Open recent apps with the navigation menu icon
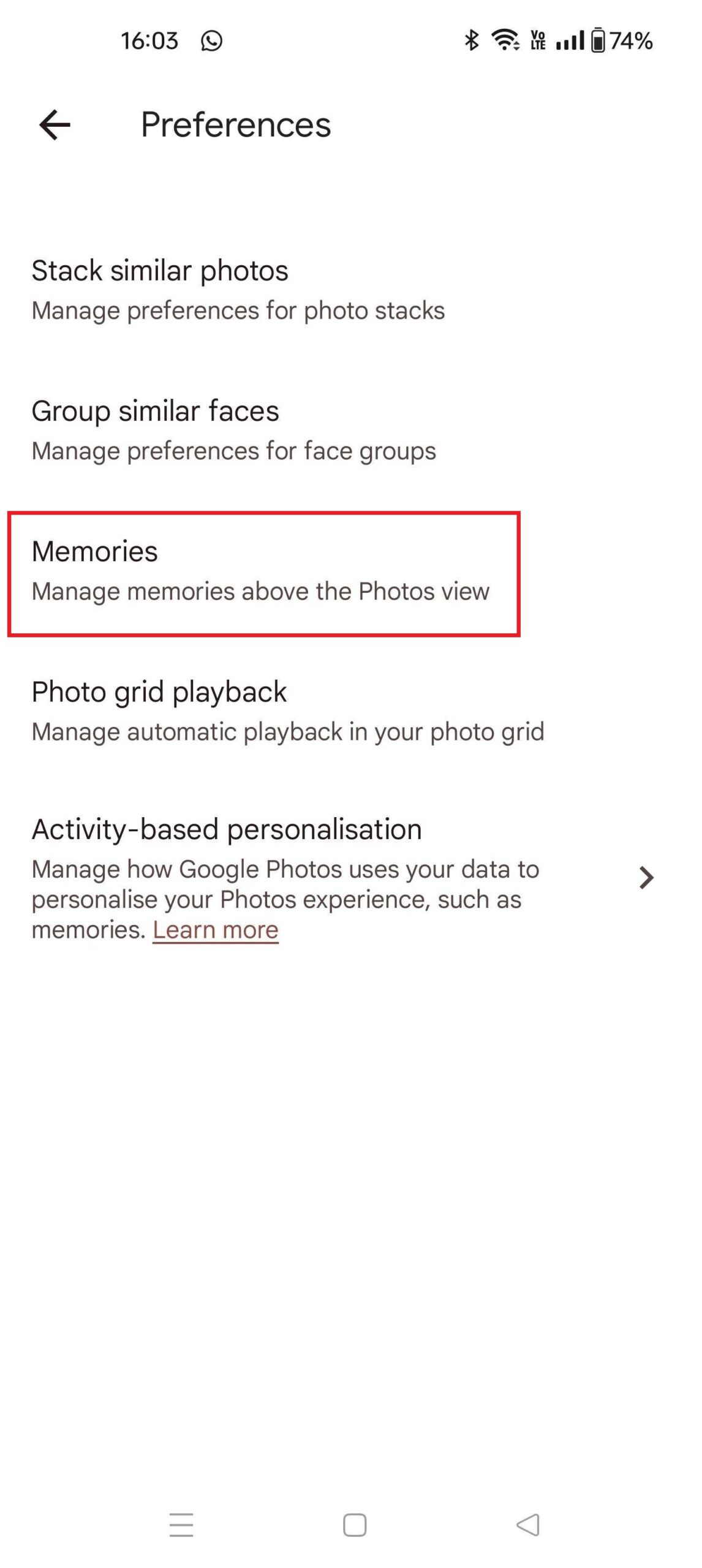 coord(181,1525)
